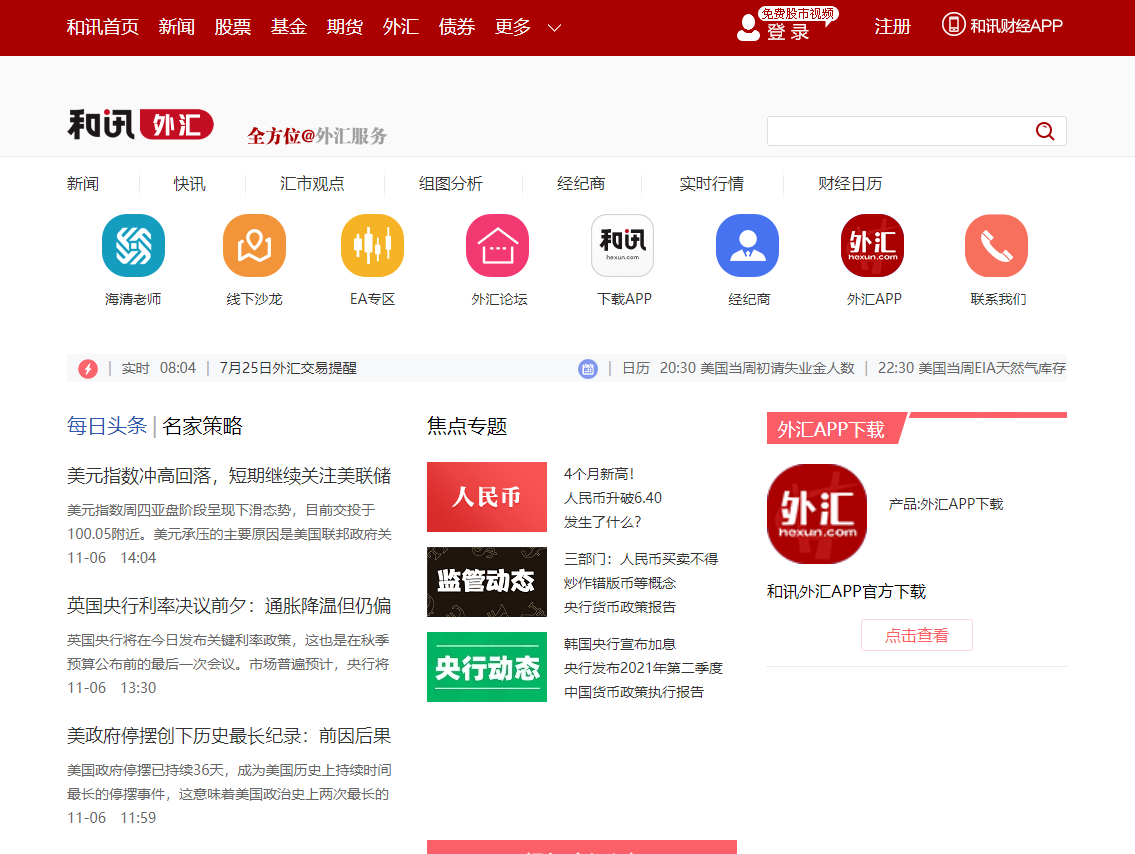Open the EA专区 candlestick icon
1135x854 pixels.
[372, 245]
